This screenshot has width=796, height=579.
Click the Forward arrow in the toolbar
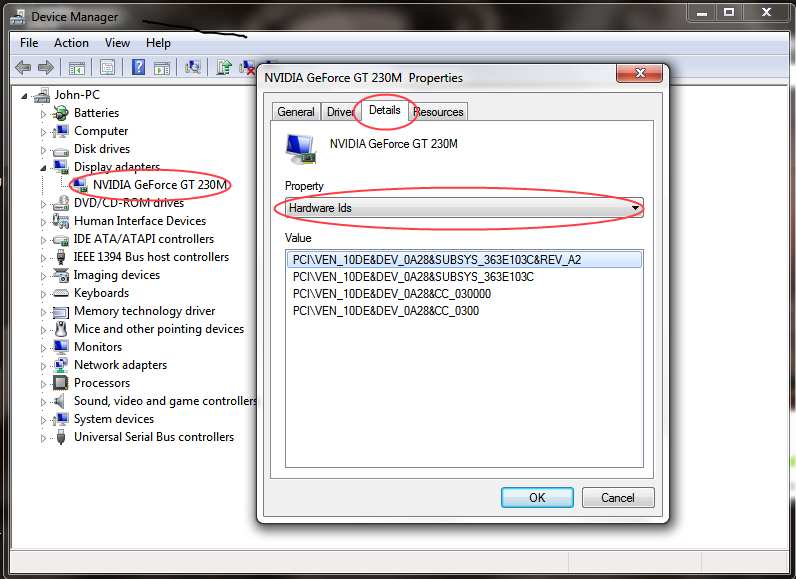pyautogui.click(x=46, y=67)
